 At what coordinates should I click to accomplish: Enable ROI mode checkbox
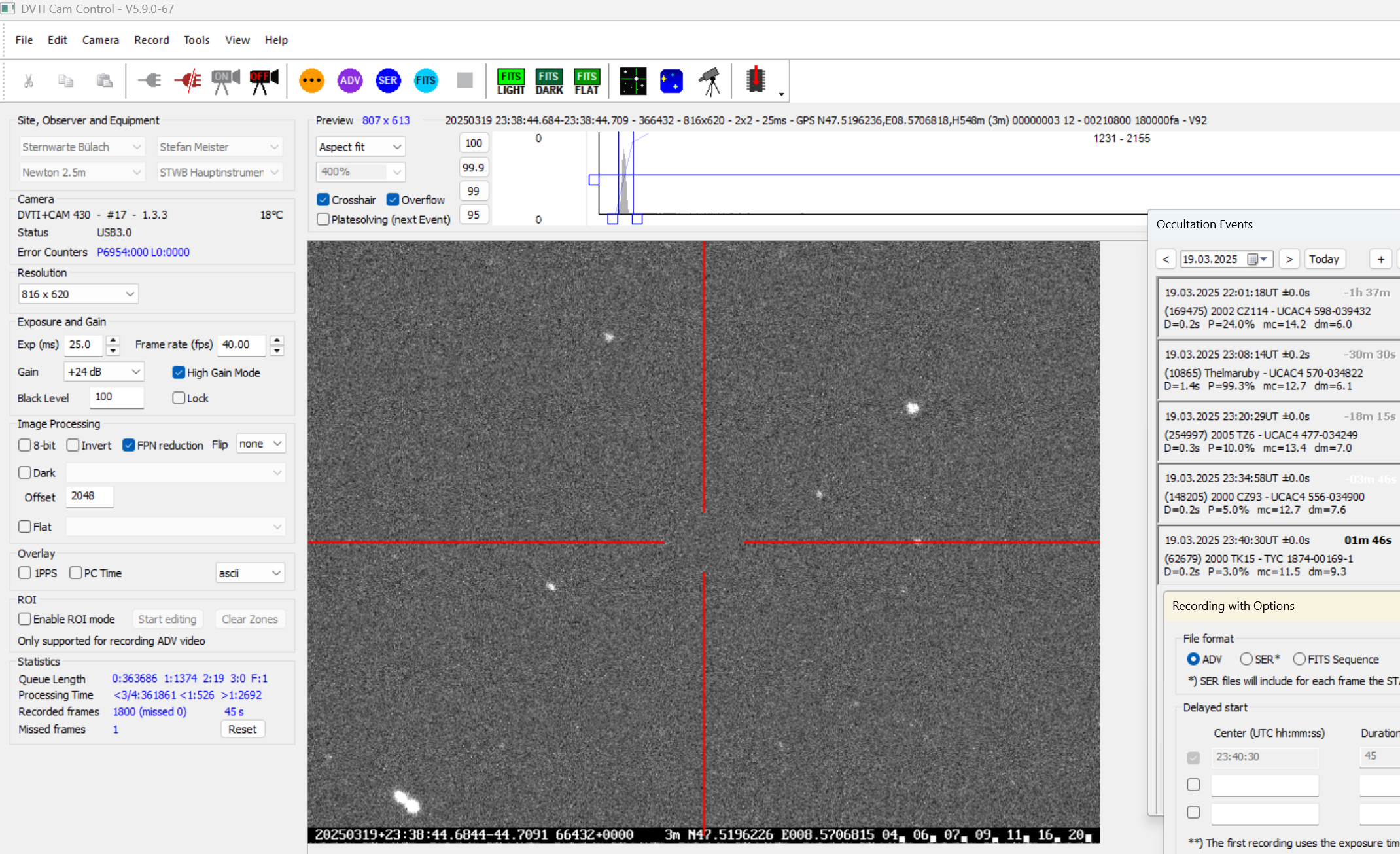click(25, 619)
